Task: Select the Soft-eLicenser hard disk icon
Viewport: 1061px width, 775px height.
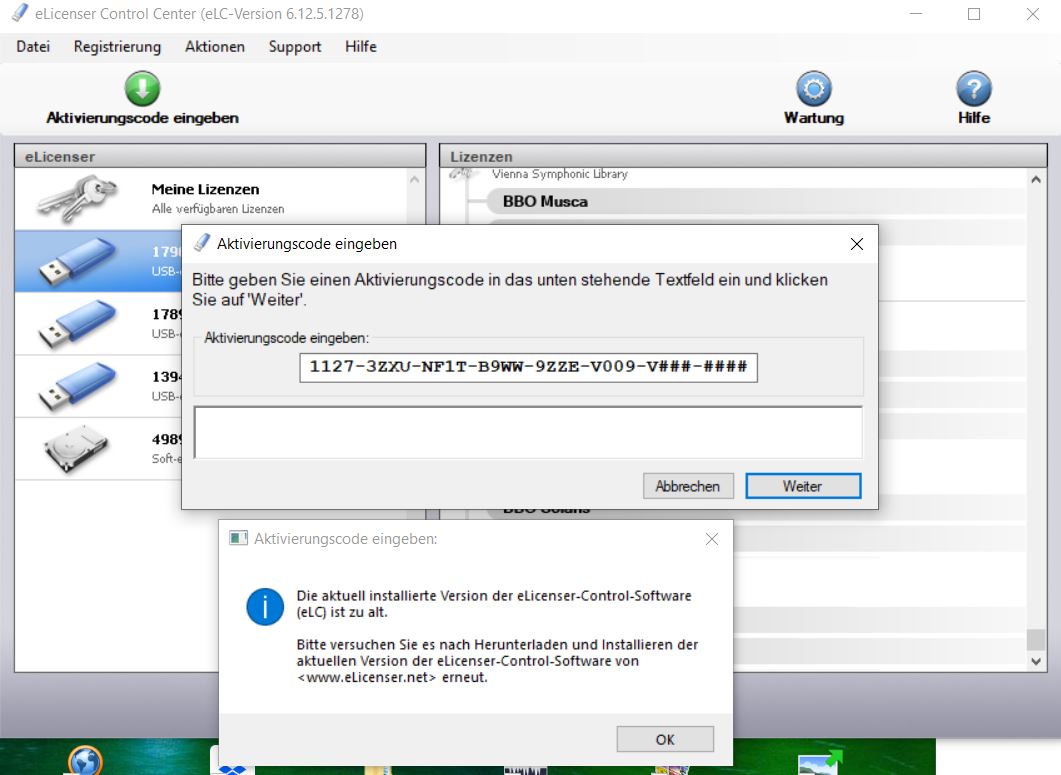Action: pyautogui.click(x=76, y=448)
